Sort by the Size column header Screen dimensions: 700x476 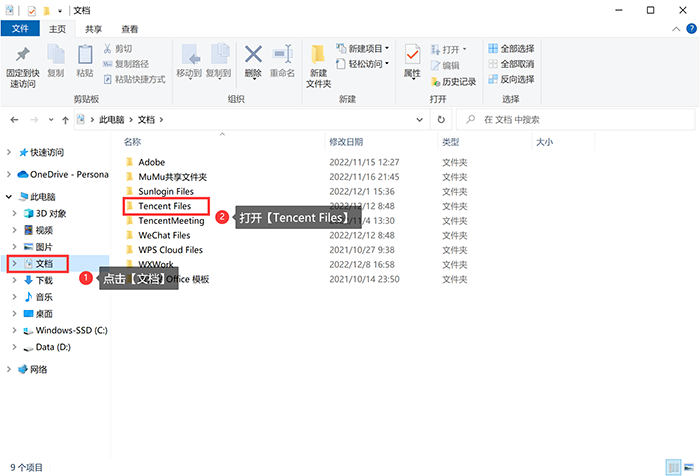point(544,142)
